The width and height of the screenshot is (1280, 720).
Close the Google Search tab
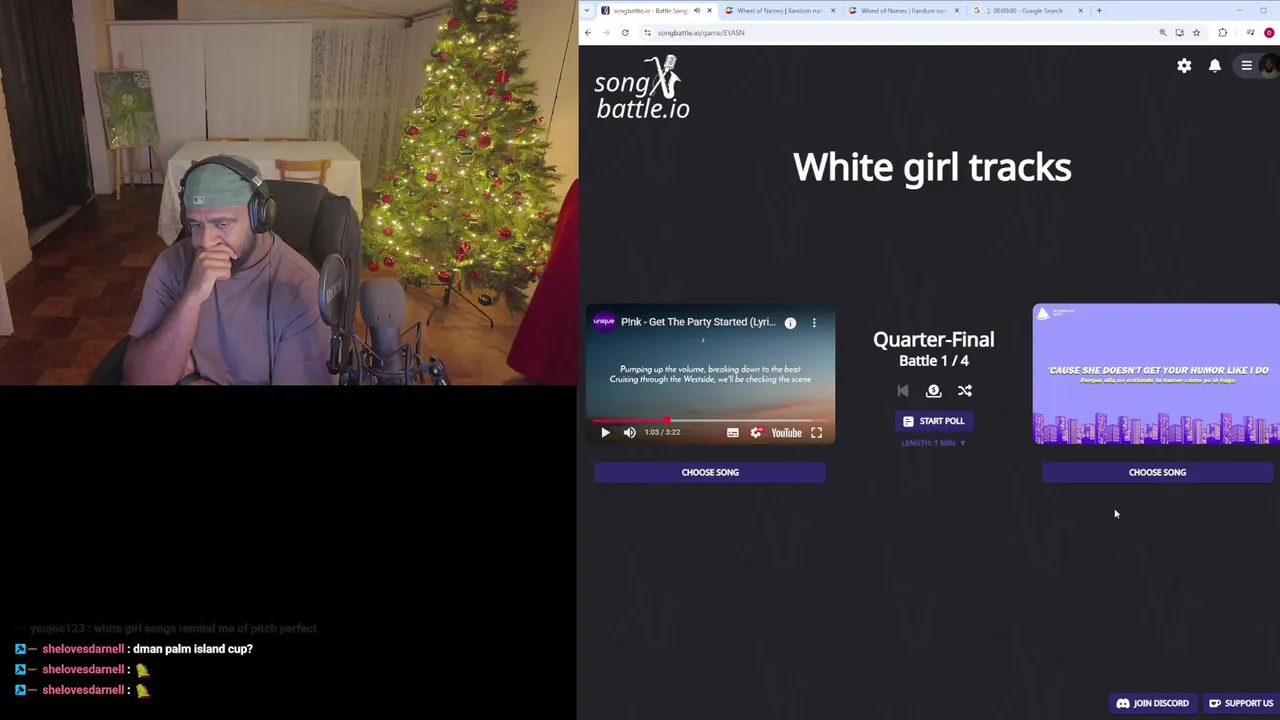[1080, 11]
